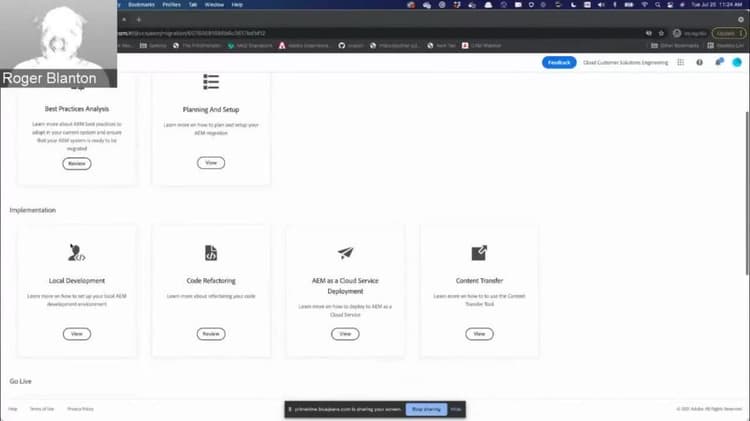Click the Code Refactoring card title
Screen dimensions: 750x421
tap(211, 280)
